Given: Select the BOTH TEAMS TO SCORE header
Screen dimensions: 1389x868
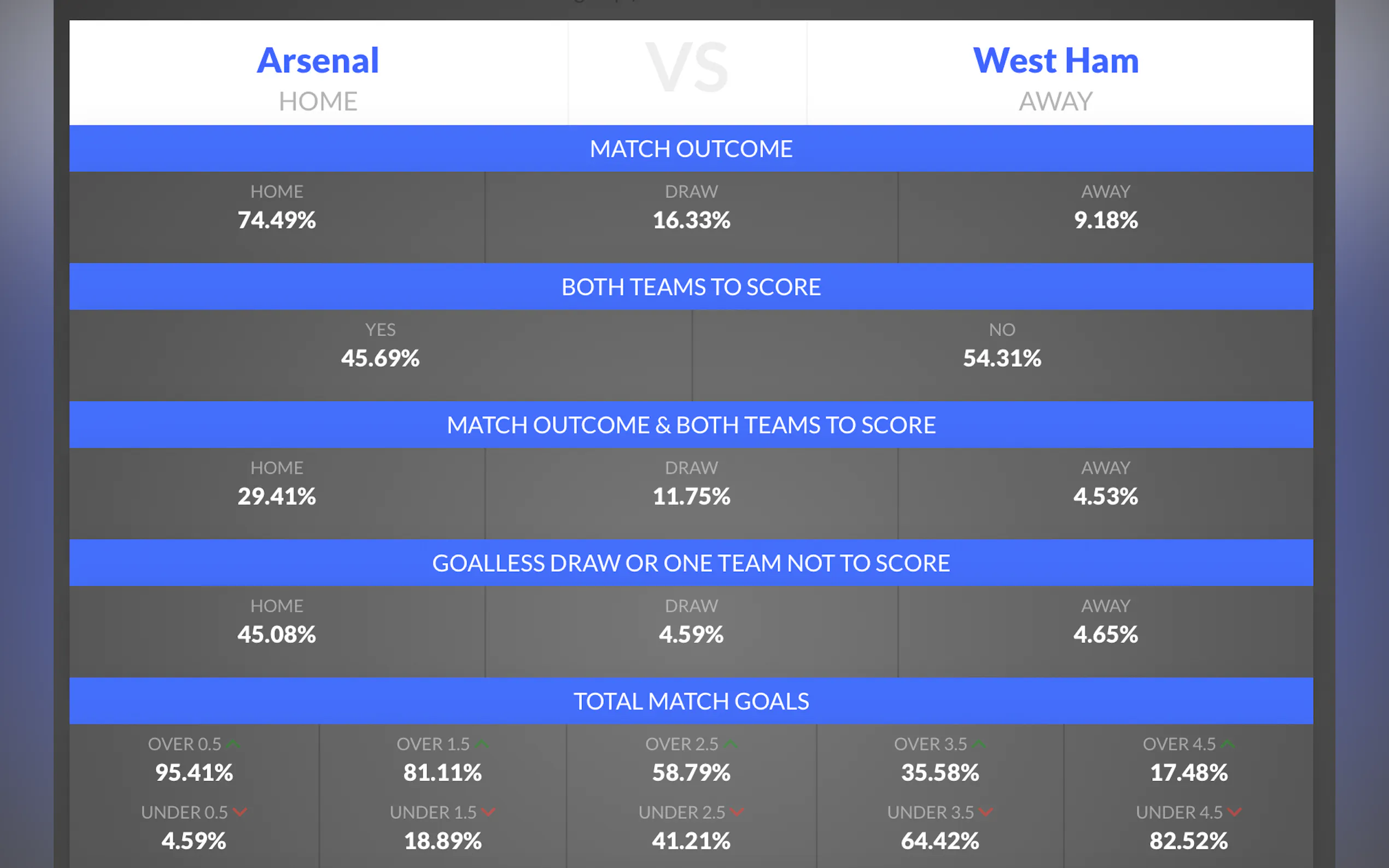Looking at the screenshot, I should pyautogui.click(x=691, y=287).
